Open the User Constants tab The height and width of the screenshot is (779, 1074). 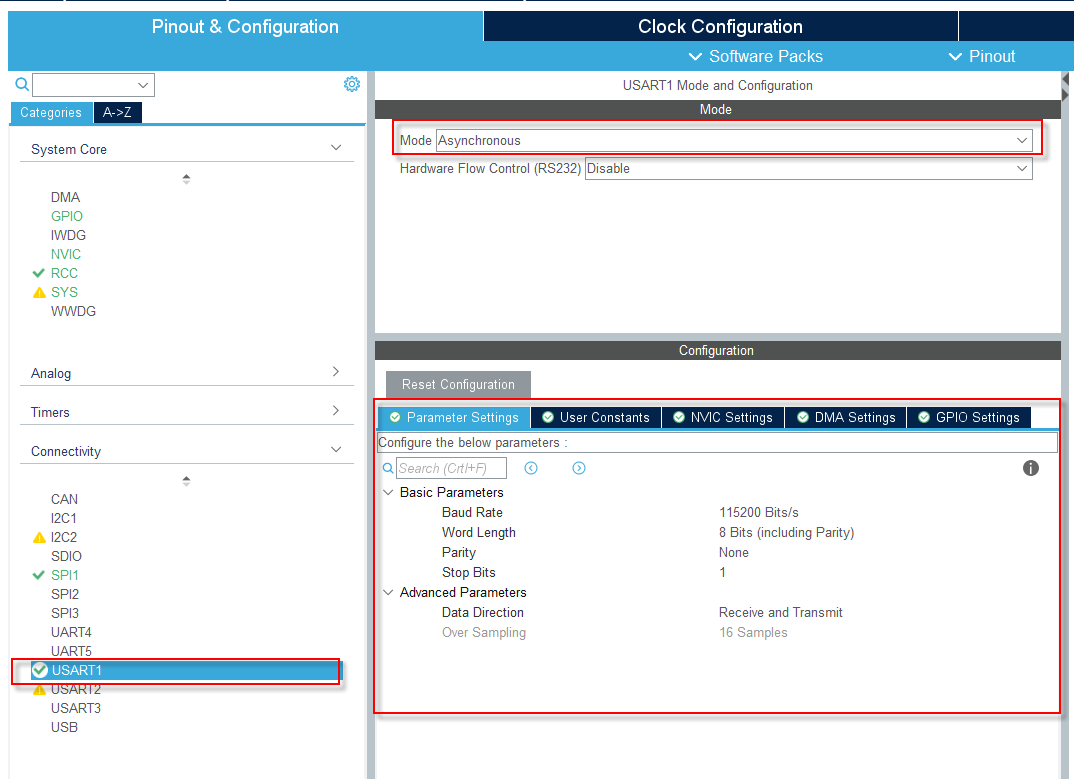[x=595, y=417]
